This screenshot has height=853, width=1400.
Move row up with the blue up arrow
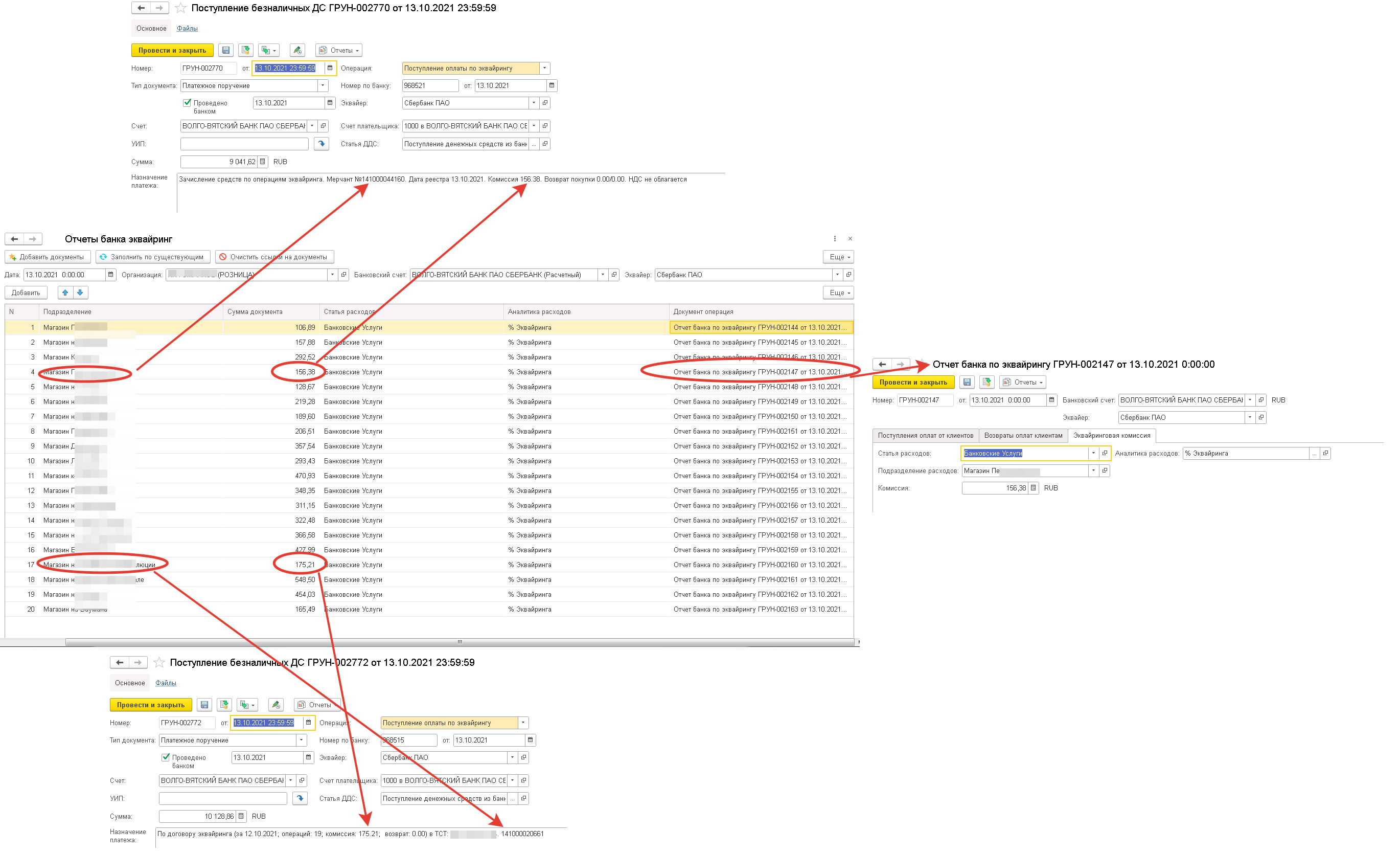(65, 293)
